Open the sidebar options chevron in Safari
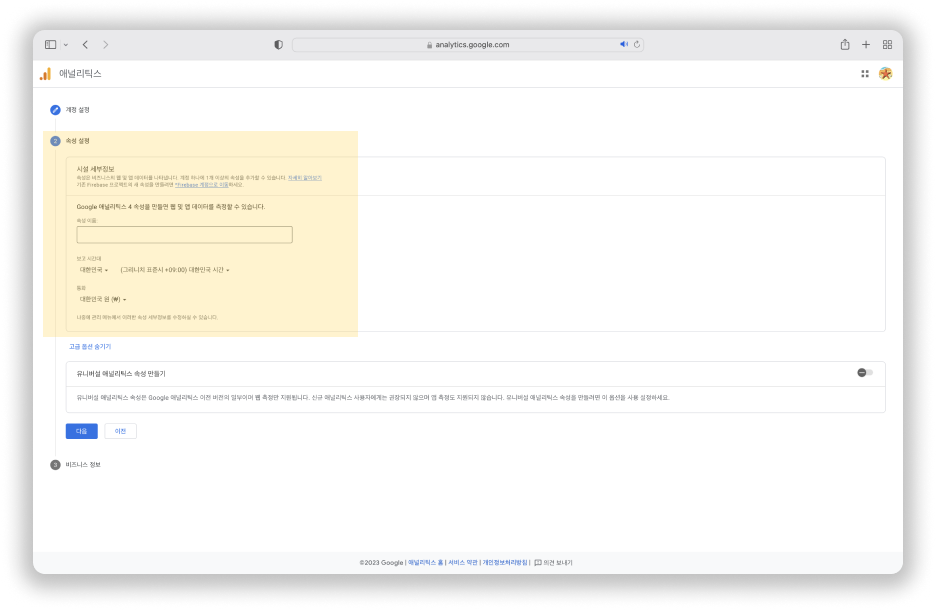The image size is (936, 610). 66,45
